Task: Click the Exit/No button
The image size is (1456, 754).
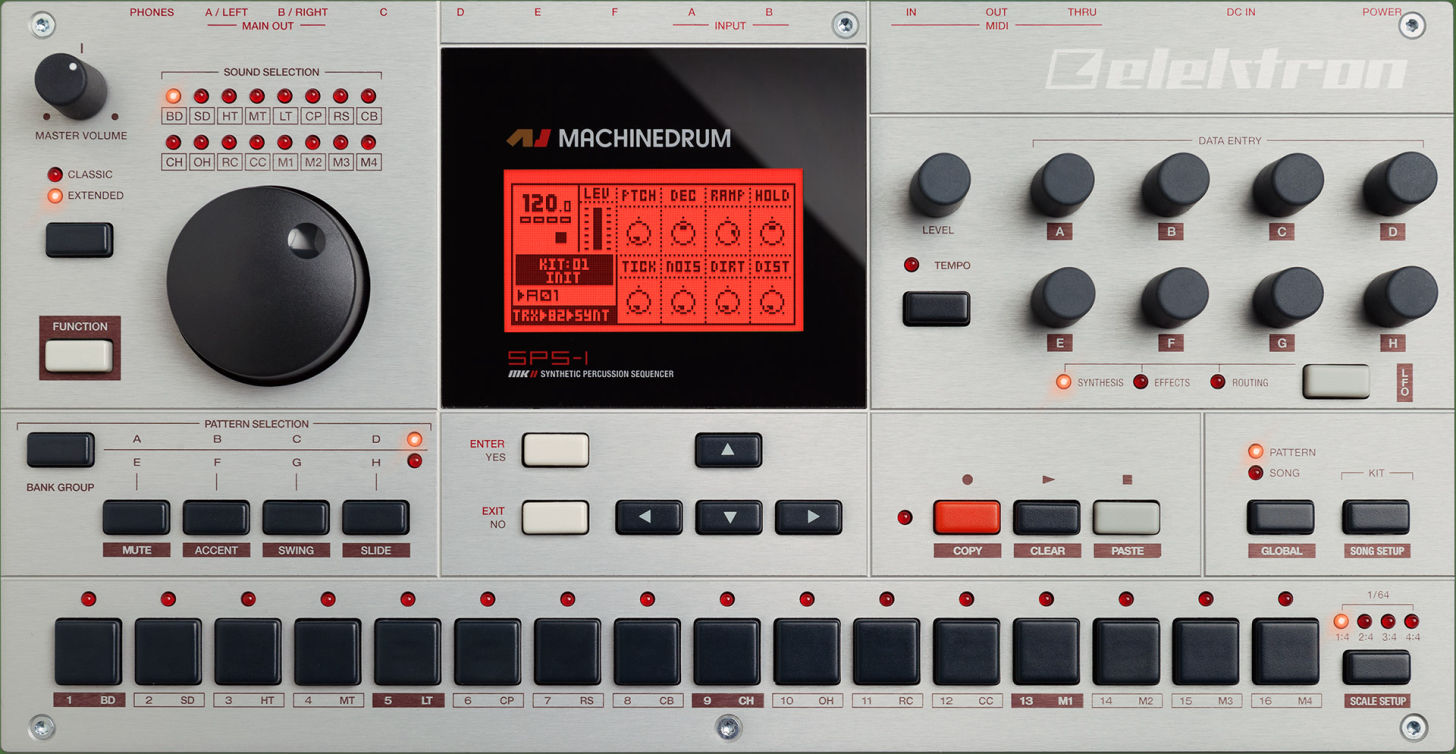Action: [x=555, y=517]
